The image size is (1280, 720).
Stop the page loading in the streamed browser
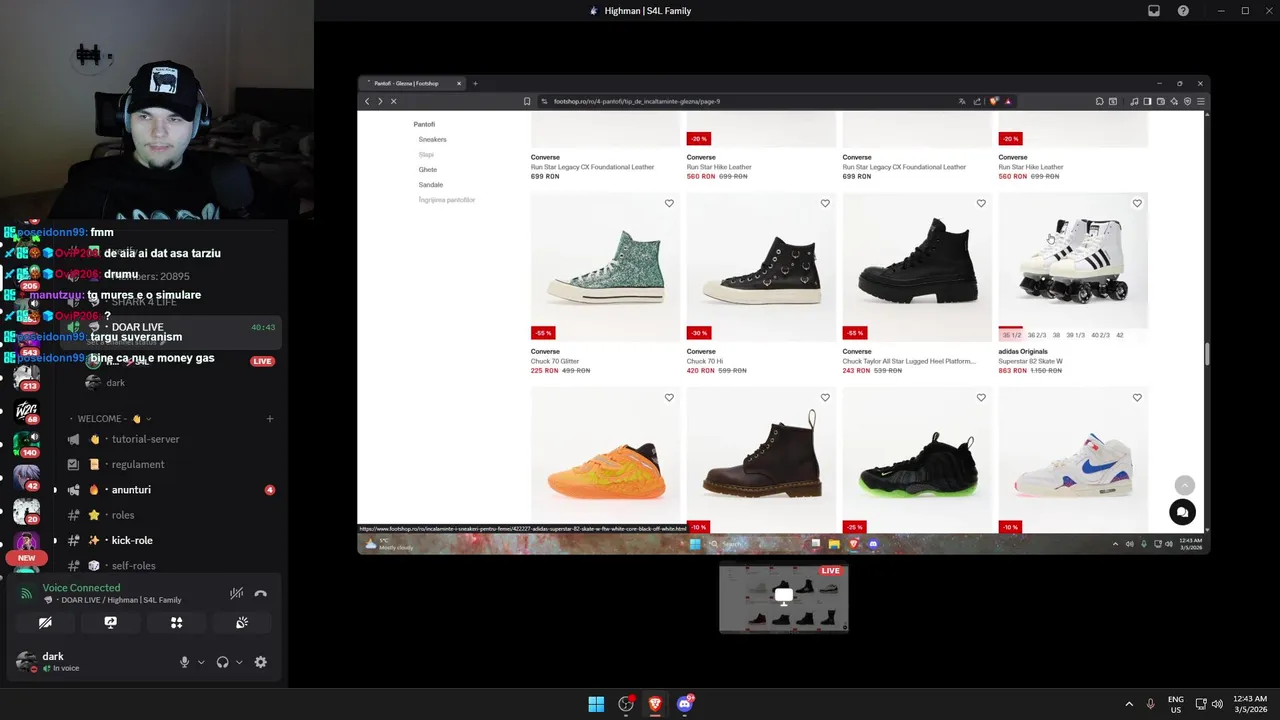[x=393, y=101]
